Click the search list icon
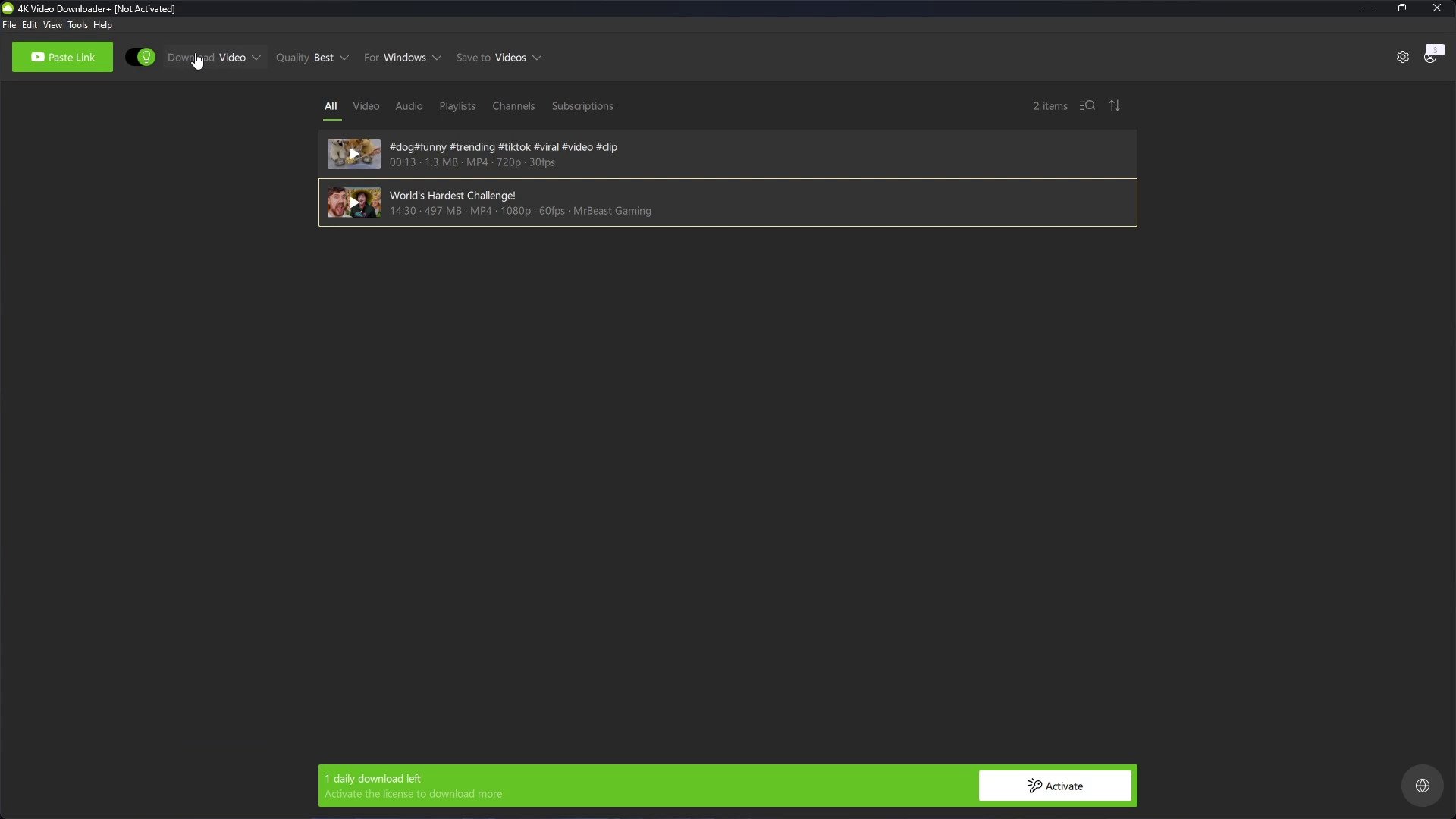This screenshot has height=819, width=1456. [x=1087, y=106]
